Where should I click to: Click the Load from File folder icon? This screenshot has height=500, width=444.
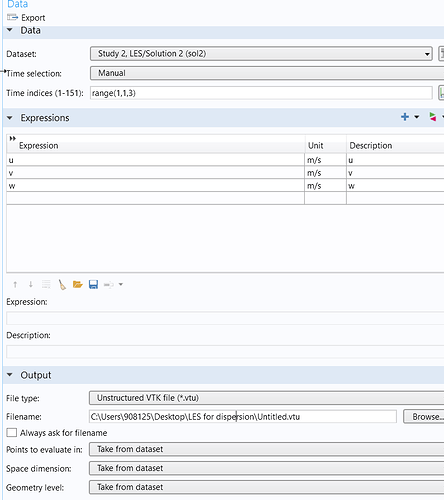pyautogui.click(x=78, y=284)
